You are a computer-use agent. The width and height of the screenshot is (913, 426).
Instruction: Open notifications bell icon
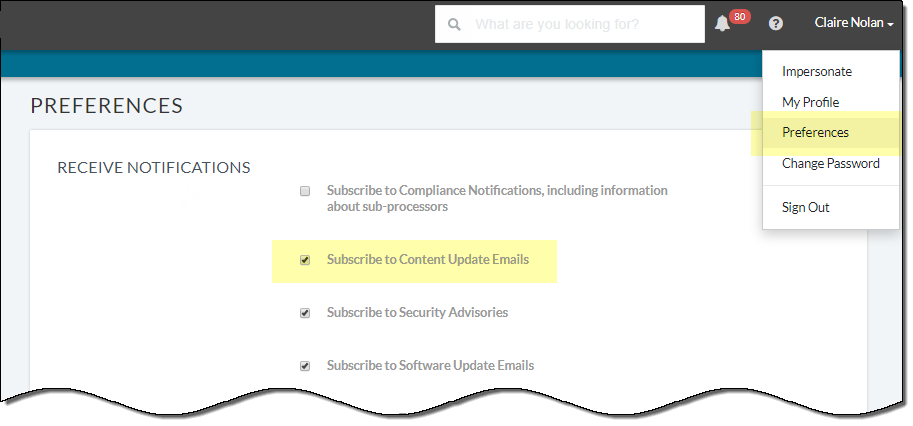coord(722,24)
